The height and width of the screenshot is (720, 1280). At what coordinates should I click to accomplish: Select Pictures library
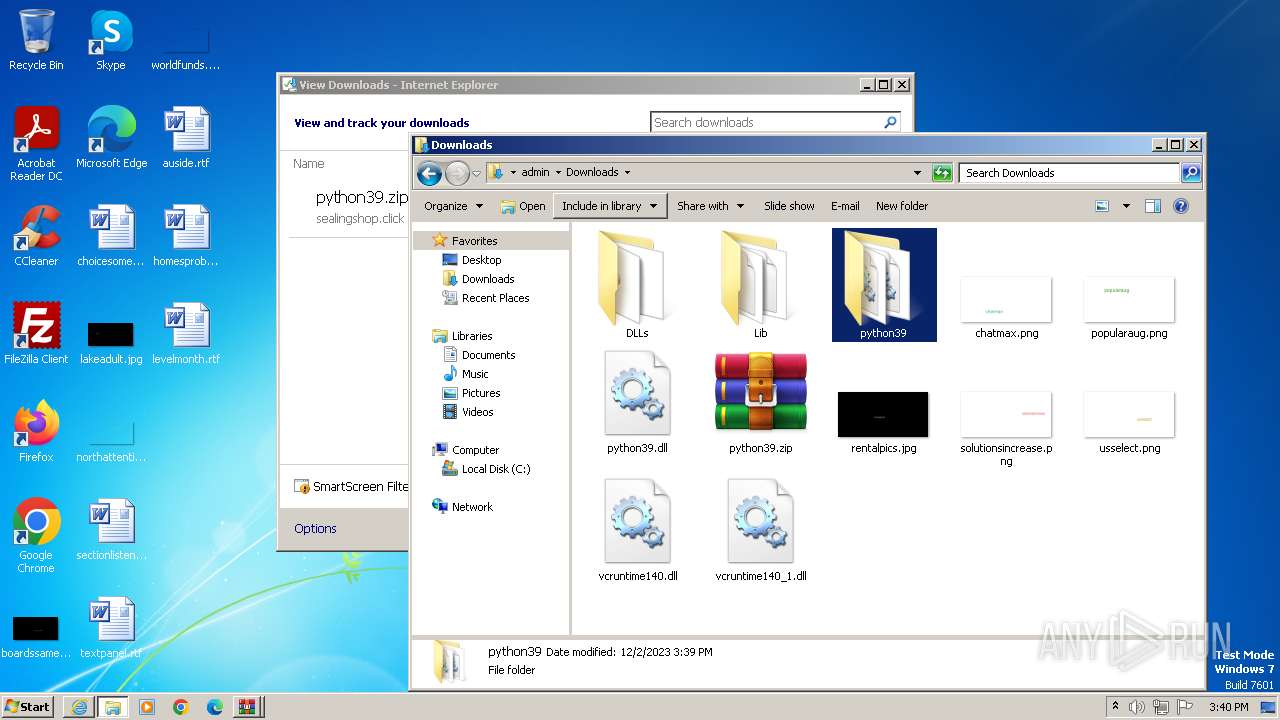pyautogui.click(x=480, y=393)
